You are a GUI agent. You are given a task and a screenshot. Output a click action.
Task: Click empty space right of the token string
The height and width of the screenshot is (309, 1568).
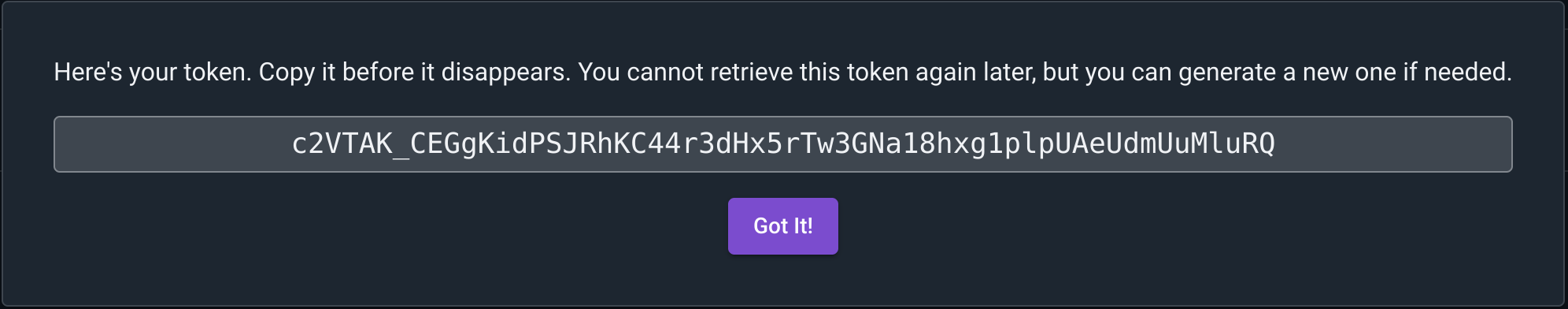[x=1393, y=144]
